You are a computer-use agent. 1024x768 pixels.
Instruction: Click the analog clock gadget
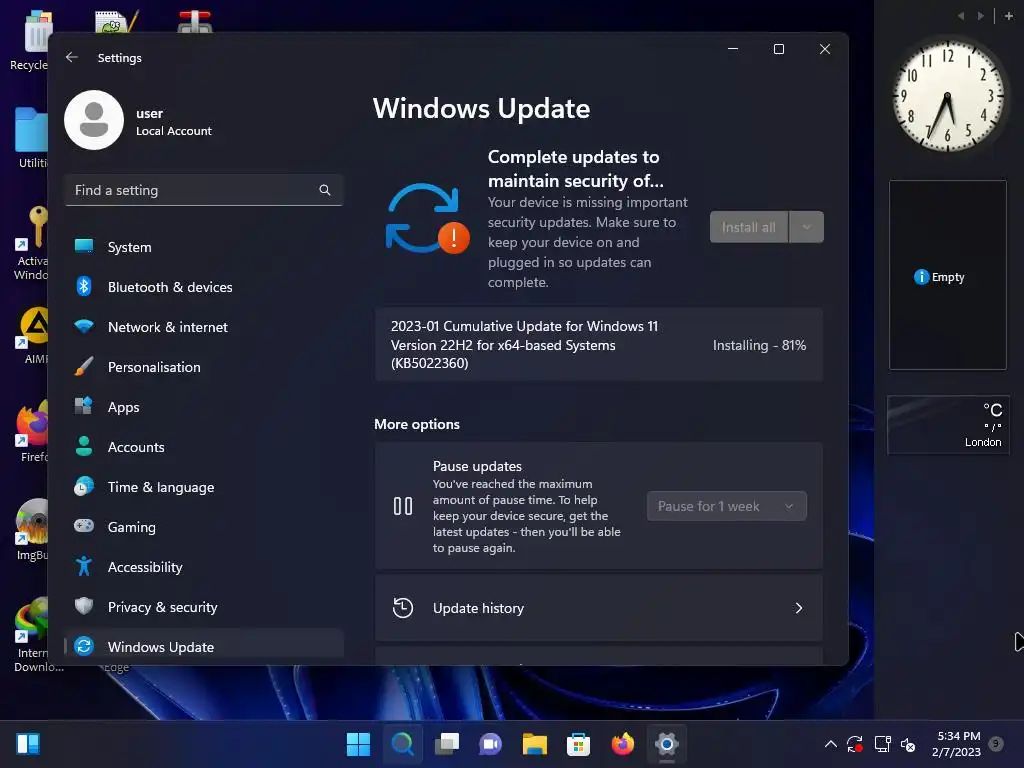948,96
